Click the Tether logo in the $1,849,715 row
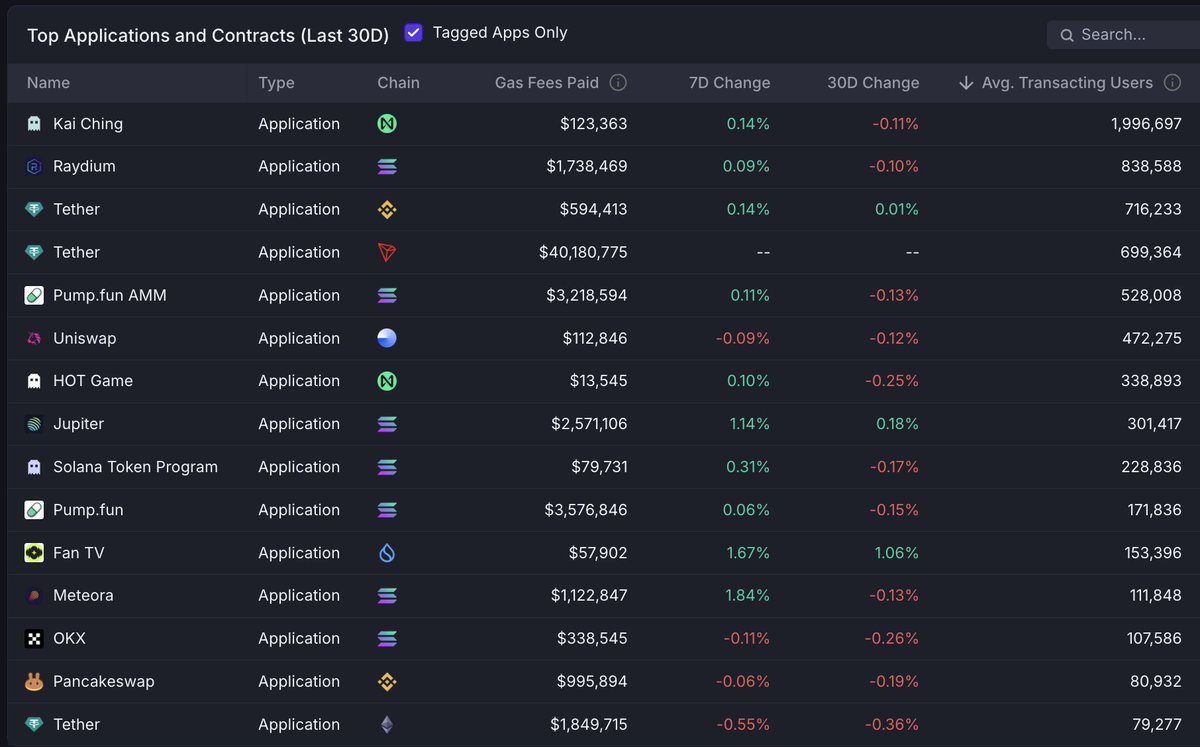This screenshot has height=747, width=1200. pos(34,725)
